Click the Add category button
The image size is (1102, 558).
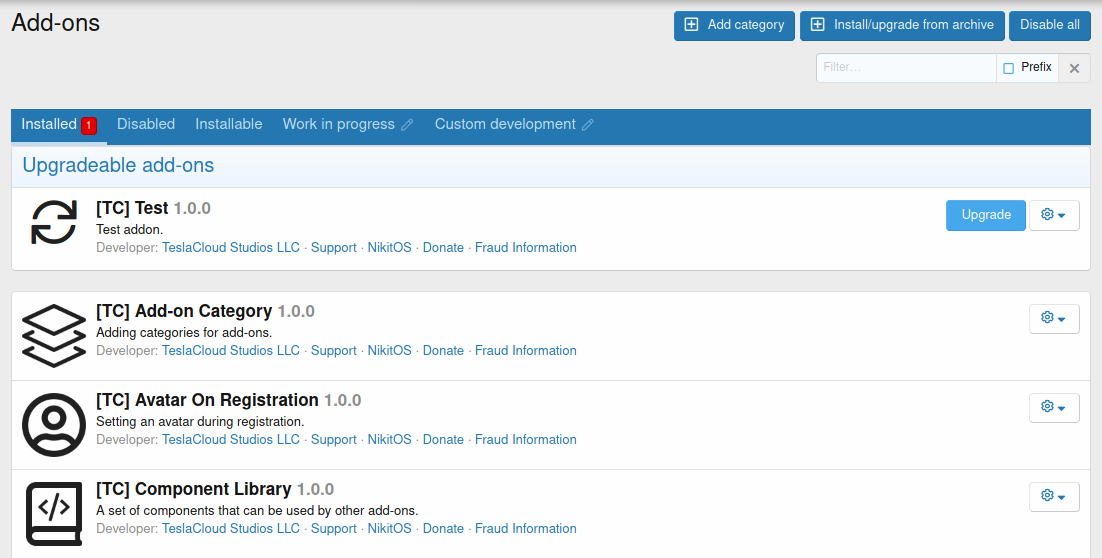[734, 25]
